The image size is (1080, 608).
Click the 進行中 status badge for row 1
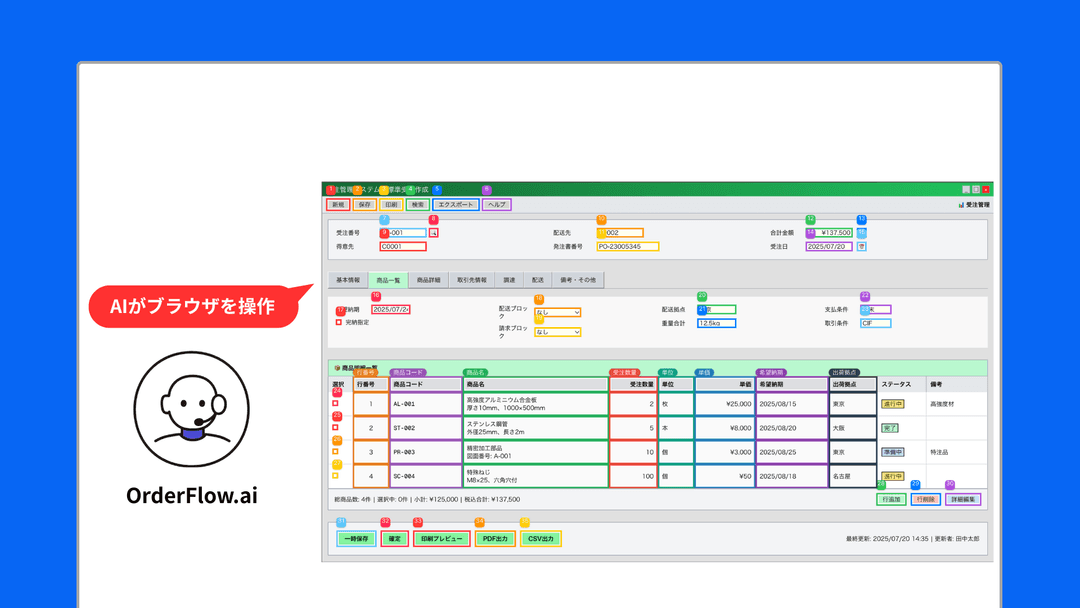coord(893,404)
